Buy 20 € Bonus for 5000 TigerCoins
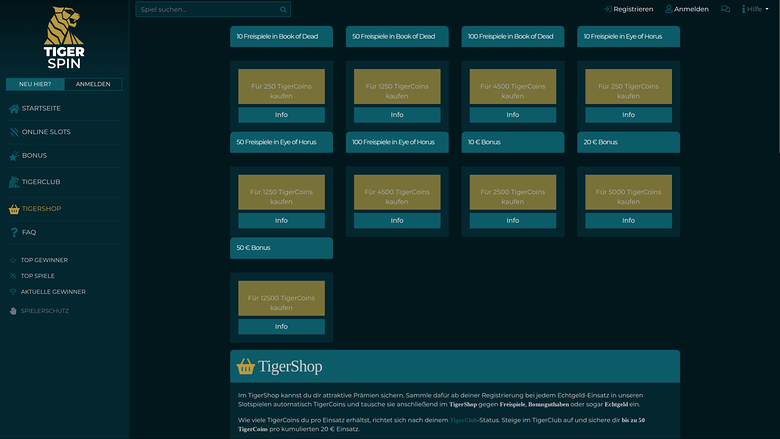 (x=628, y=192)
